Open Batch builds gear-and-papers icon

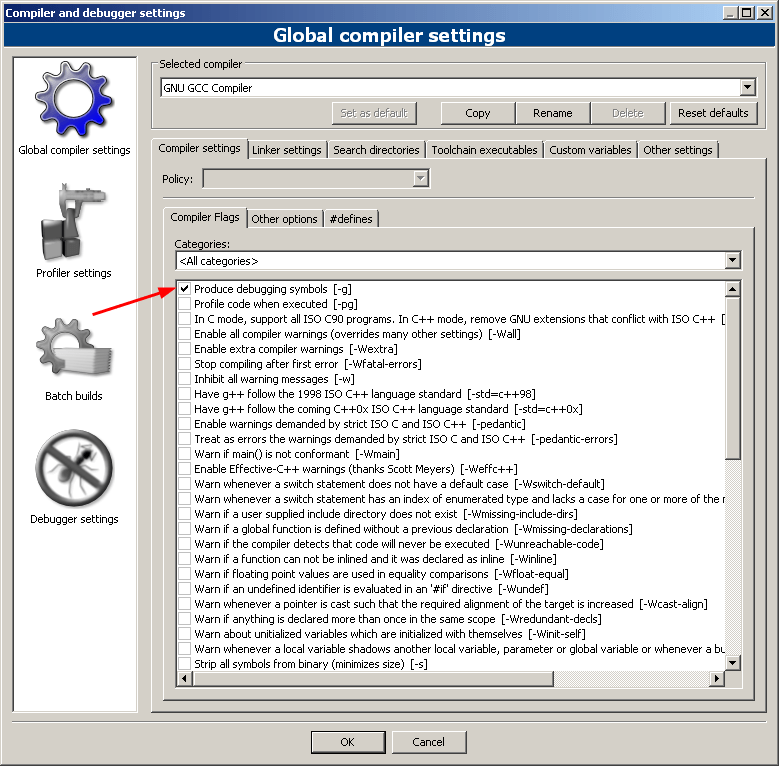[x=74, y=346]
